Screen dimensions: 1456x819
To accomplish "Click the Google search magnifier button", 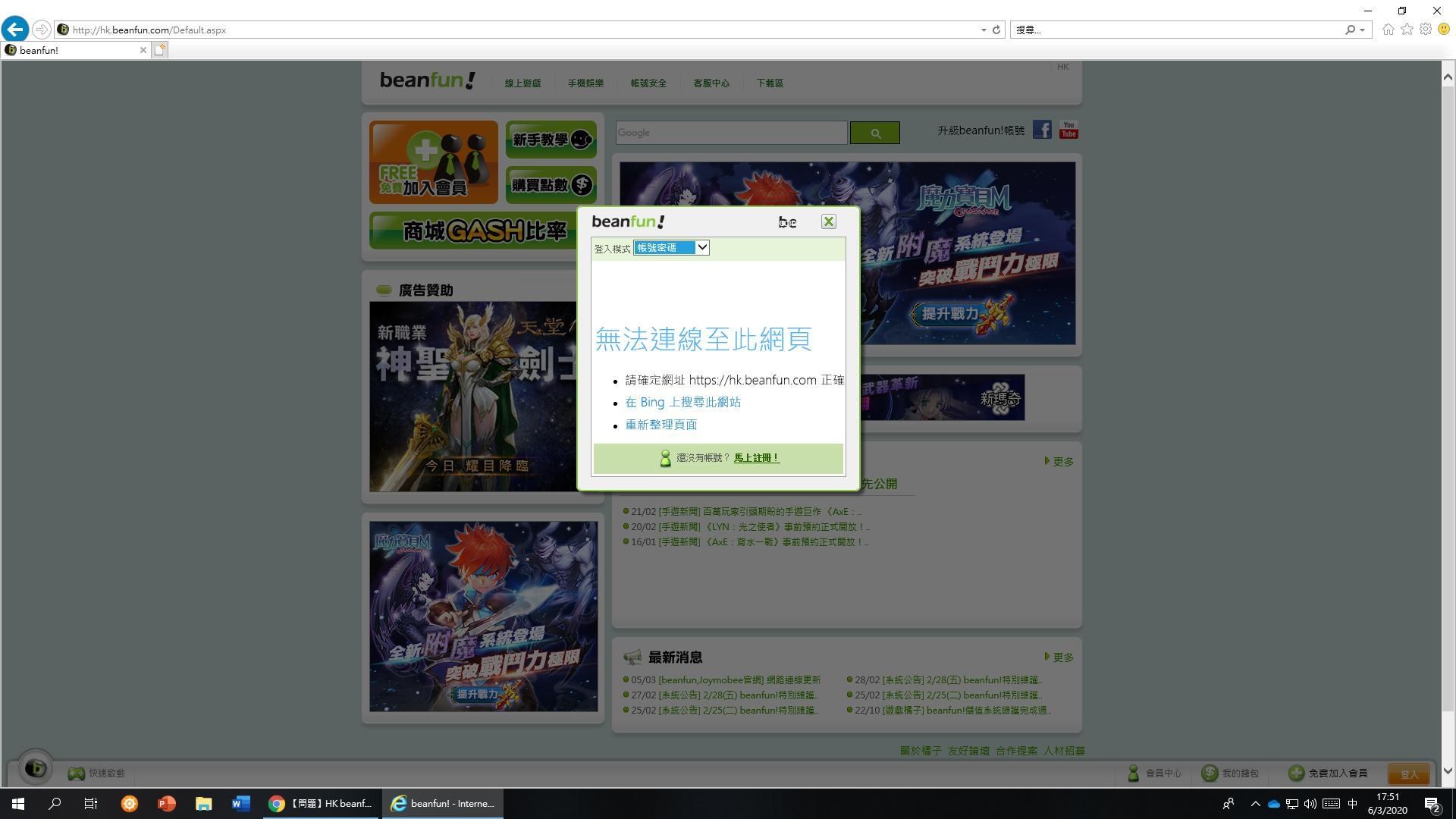I will tap(875, 132).
